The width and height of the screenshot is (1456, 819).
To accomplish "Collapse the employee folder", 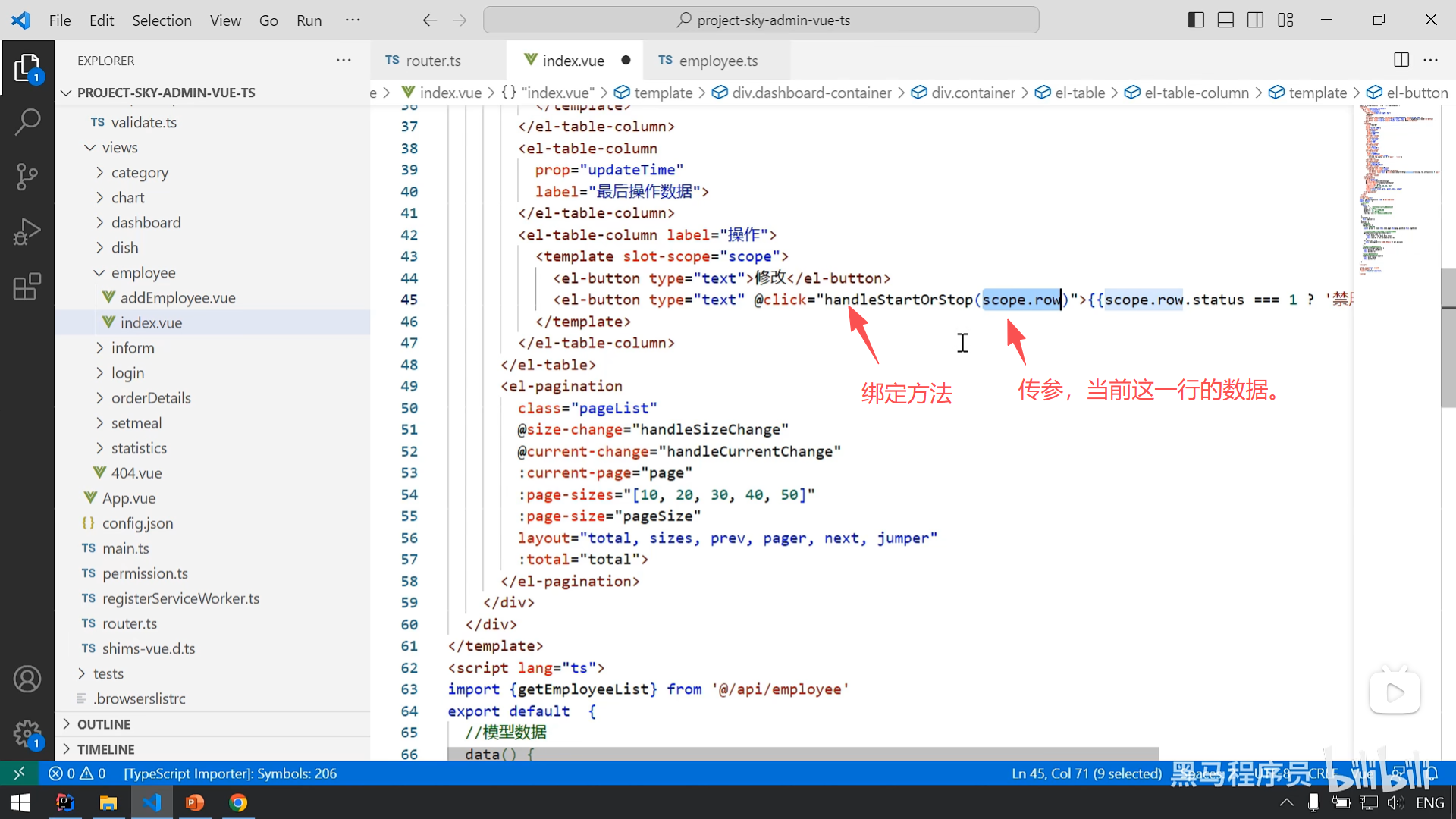I will 143,272.
